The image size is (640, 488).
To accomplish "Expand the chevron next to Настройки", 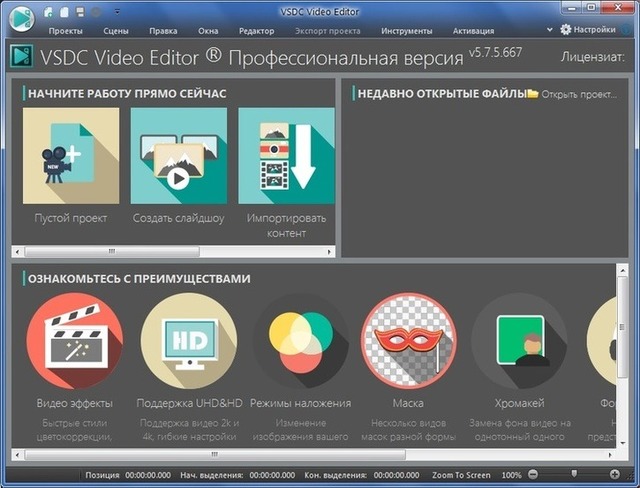I will pos(549,30).
